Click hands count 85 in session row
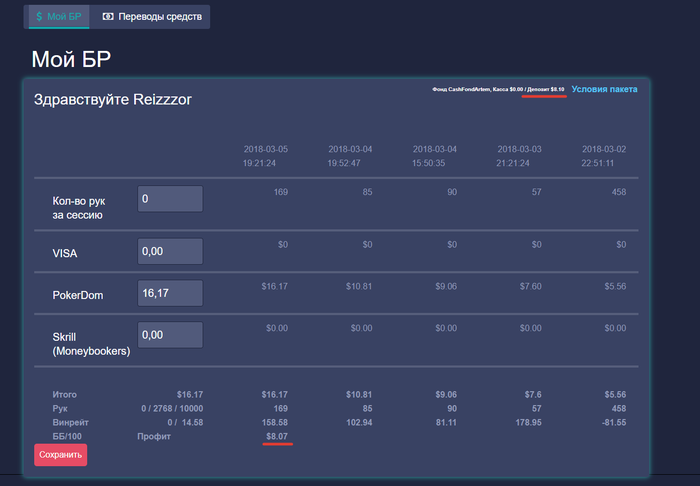This screenshot has height=486, width=700. (x=367, y=192)
